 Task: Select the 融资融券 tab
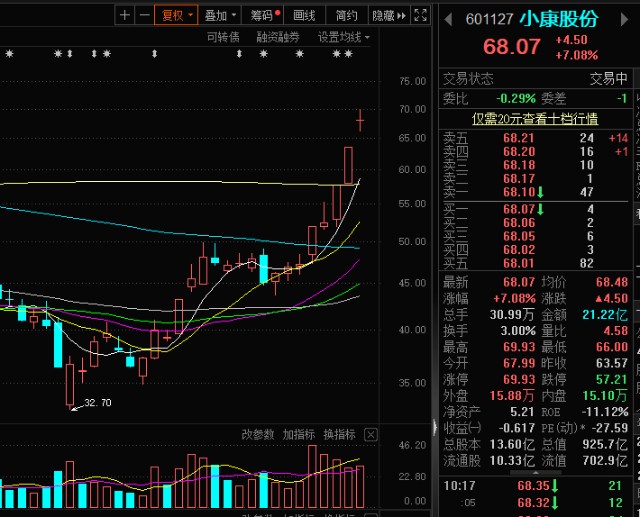pos(277,37)
